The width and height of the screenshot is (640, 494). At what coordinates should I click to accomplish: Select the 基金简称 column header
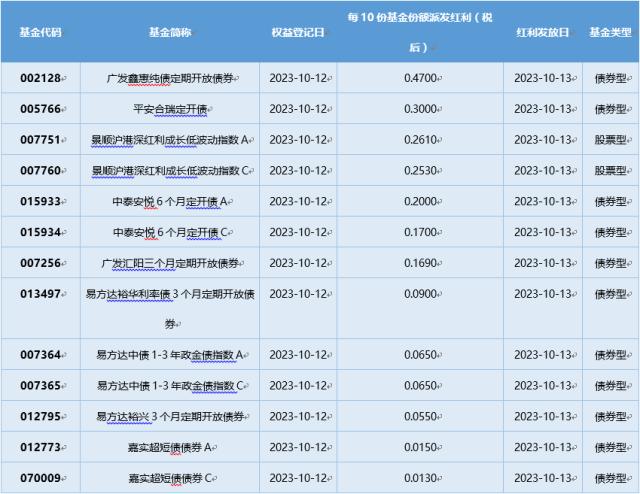point(170,32)
